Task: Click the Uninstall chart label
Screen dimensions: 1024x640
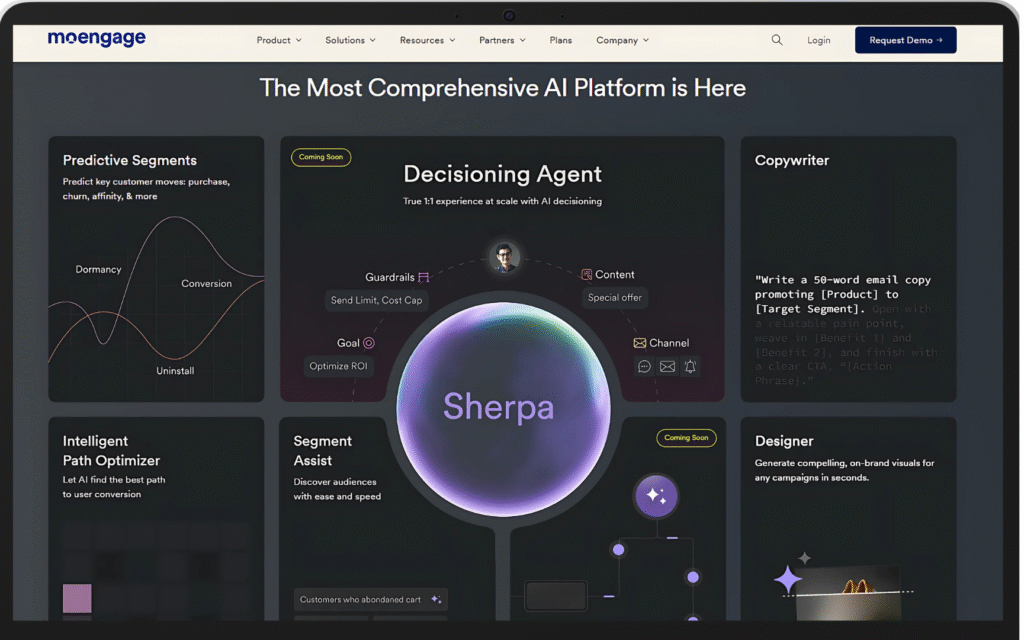Action: click(x=175, y=371)
